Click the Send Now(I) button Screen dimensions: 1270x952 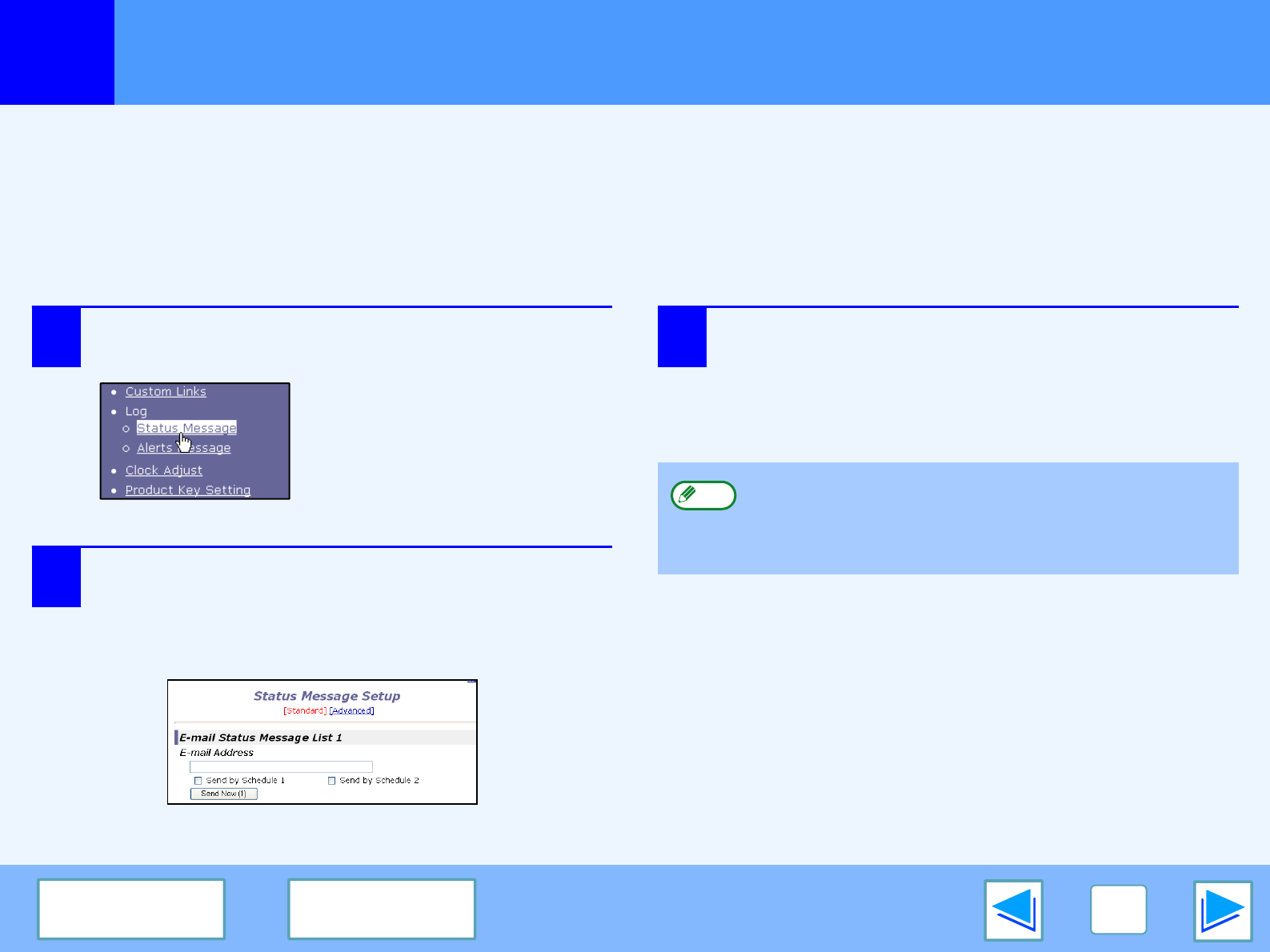point(223,794)
